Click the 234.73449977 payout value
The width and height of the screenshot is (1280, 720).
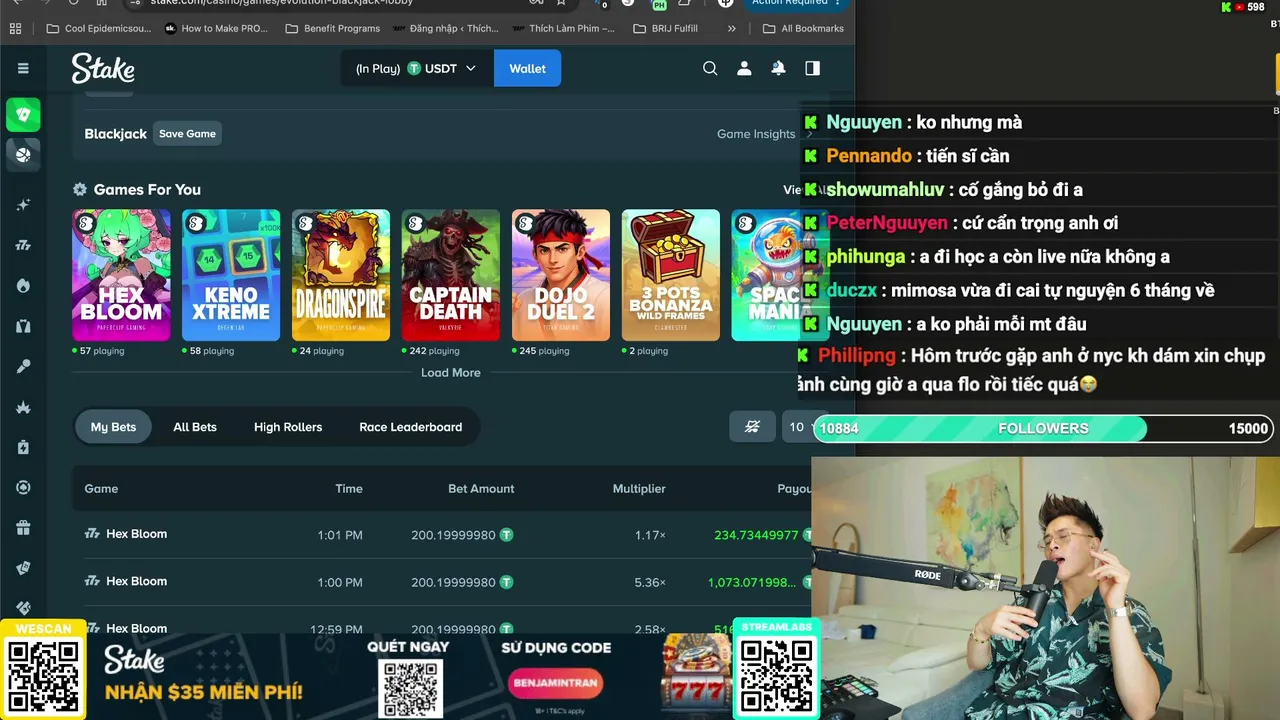coord(756,535)
